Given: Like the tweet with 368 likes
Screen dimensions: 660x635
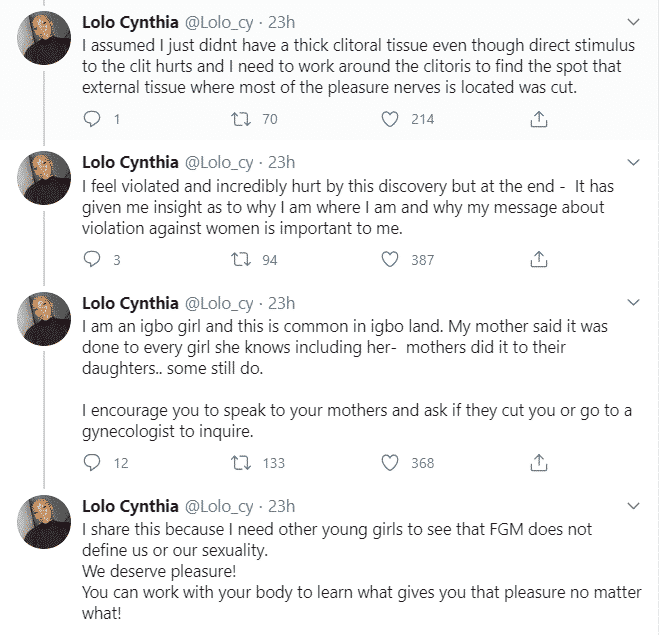Looking at the screenshot, I should 391,462.
